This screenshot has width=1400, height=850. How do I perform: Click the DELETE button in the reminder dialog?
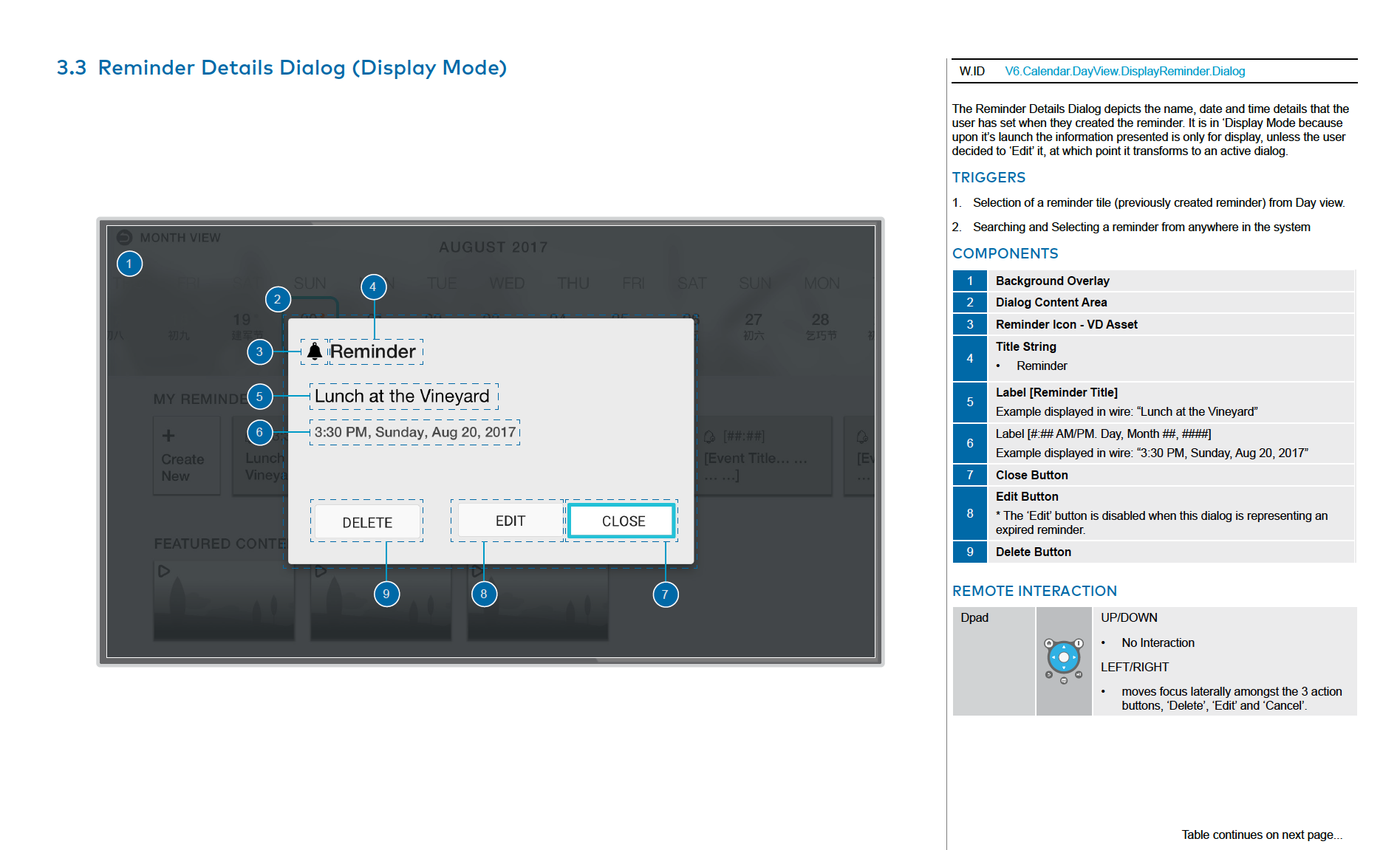tap(367, 522)
